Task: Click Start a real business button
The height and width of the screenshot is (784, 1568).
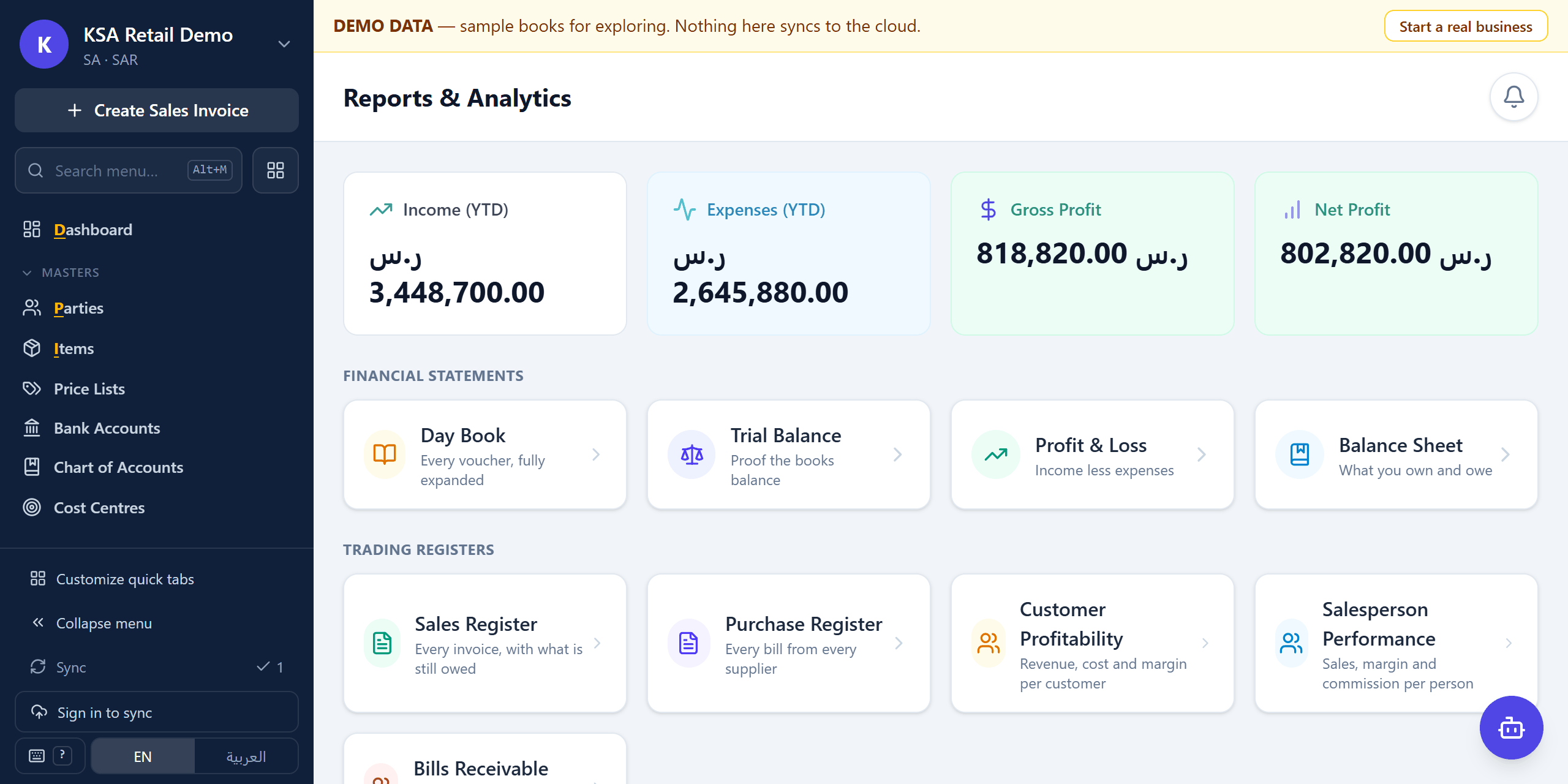Action: click(x=1466, y=26)
